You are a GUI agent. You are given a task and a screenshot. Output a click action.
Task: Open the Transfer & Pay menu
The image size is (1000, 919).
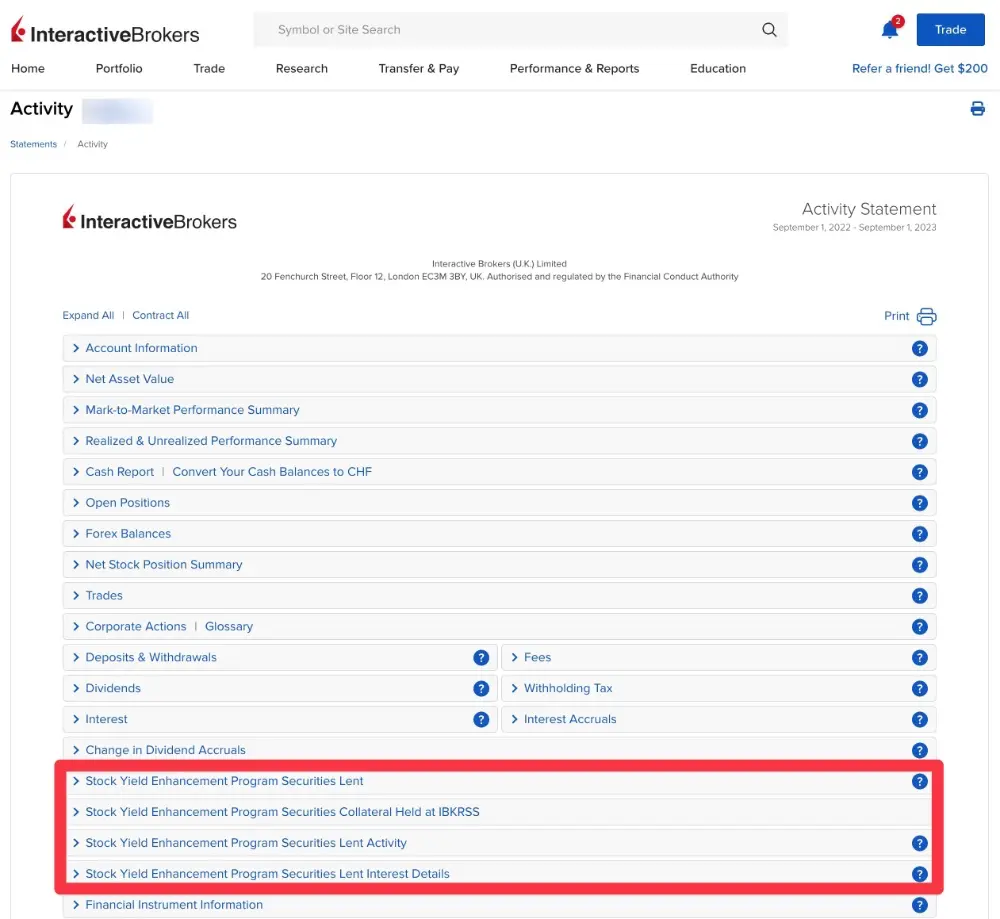pyautogui.click(x=418, y=68)
